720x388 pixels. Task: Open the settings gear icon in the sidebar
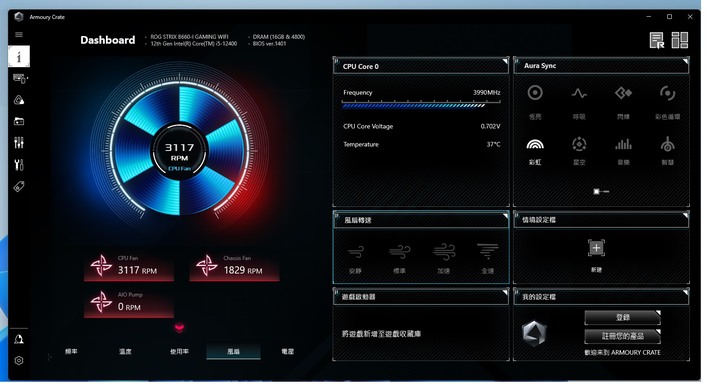point(19,361)
